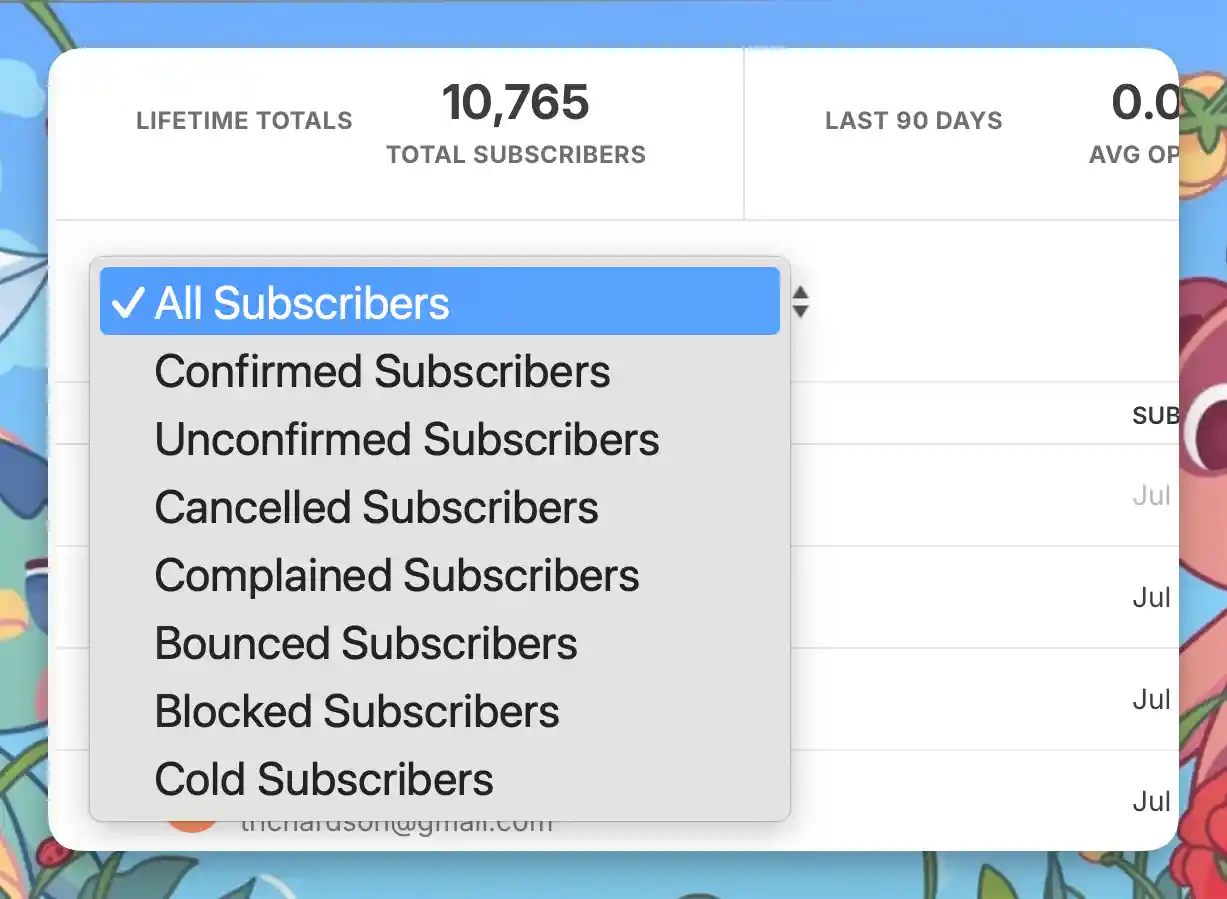Click the Lifetime Totals heading
1227x899 pixels.
pyautogui.click(x=244, y=122)
